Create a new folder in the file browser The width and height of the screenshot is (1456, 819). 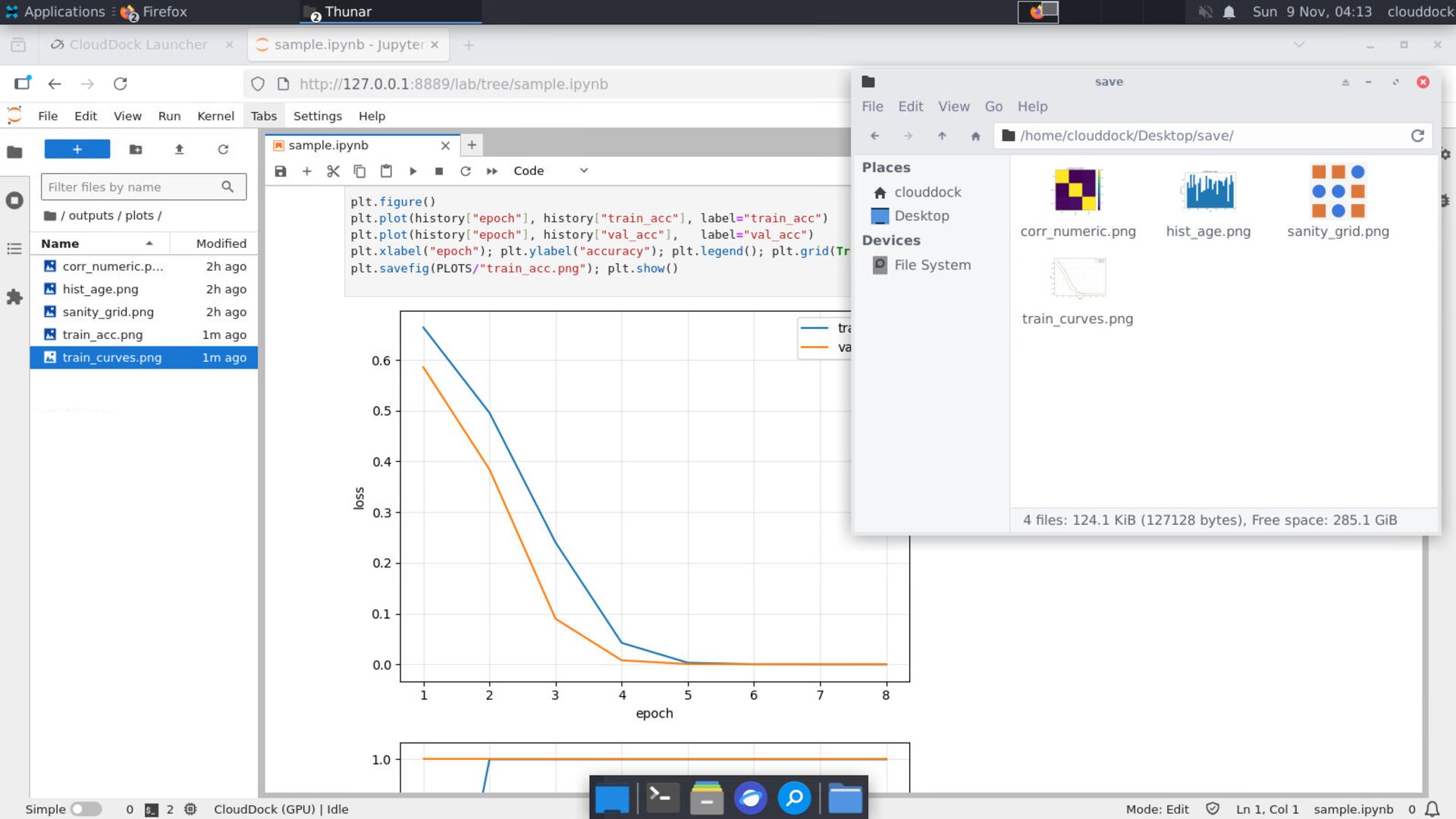click(136, 149)
